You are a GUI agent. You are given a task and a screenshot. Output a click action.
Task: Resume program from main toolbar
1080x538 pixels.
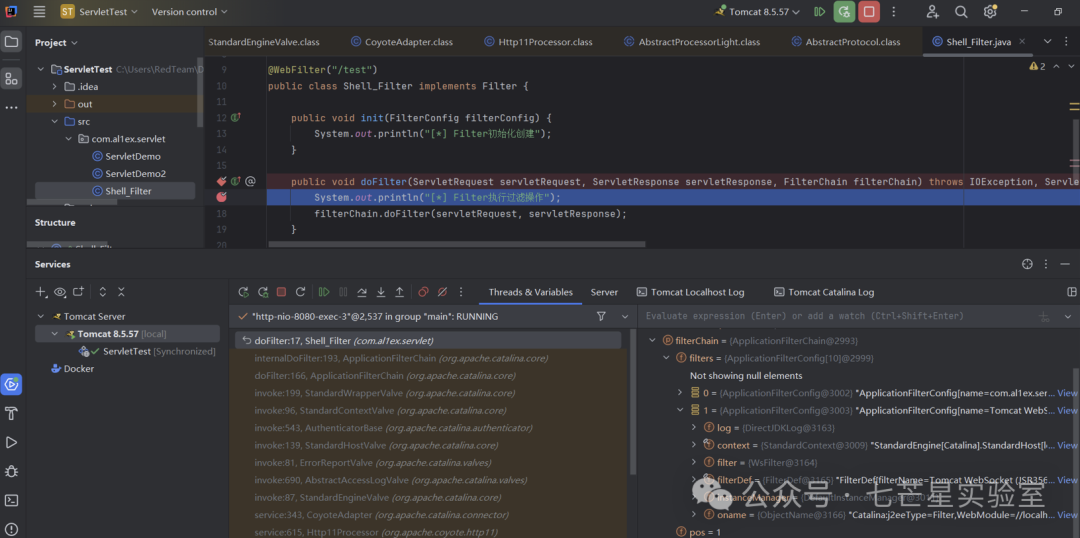[x=820, y=12]
